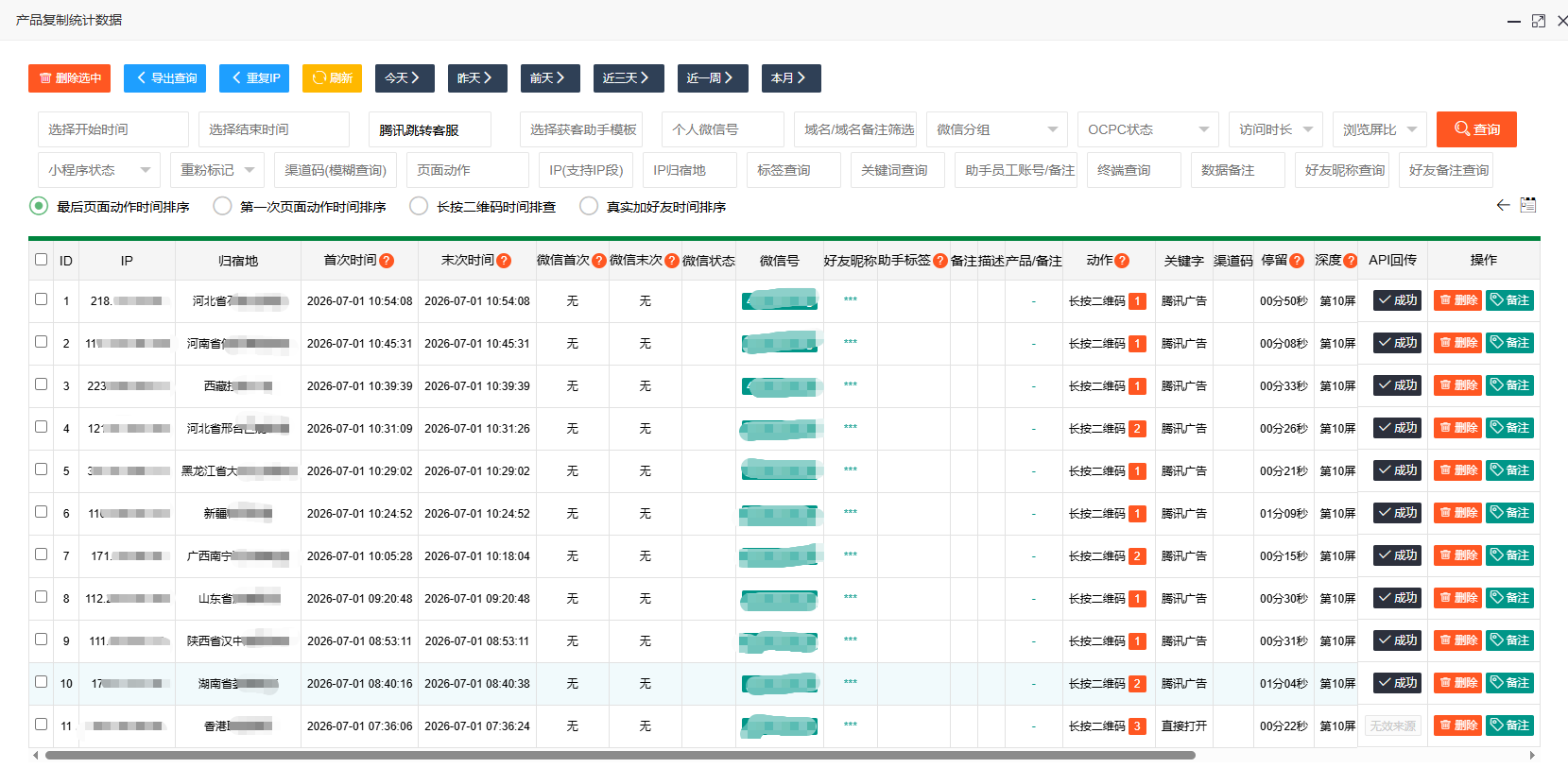Delete row 1 with the 删除 button
1568x768 pixels.
point(1457,300)
